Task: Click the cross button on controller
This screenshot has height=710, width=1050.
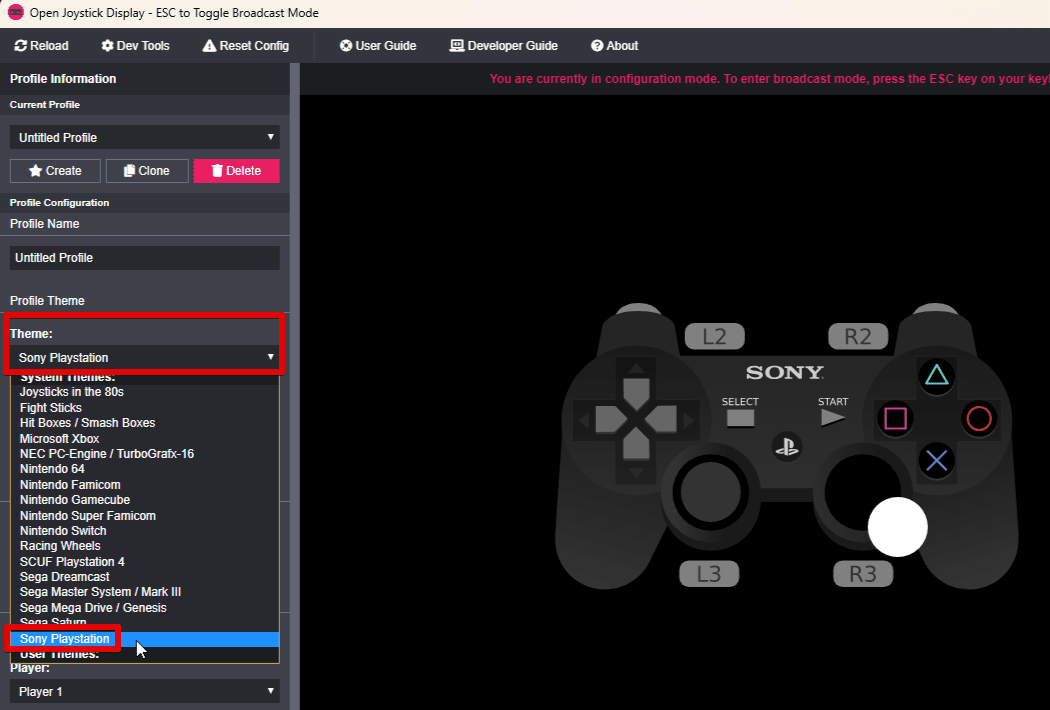Action: [936, 461]
